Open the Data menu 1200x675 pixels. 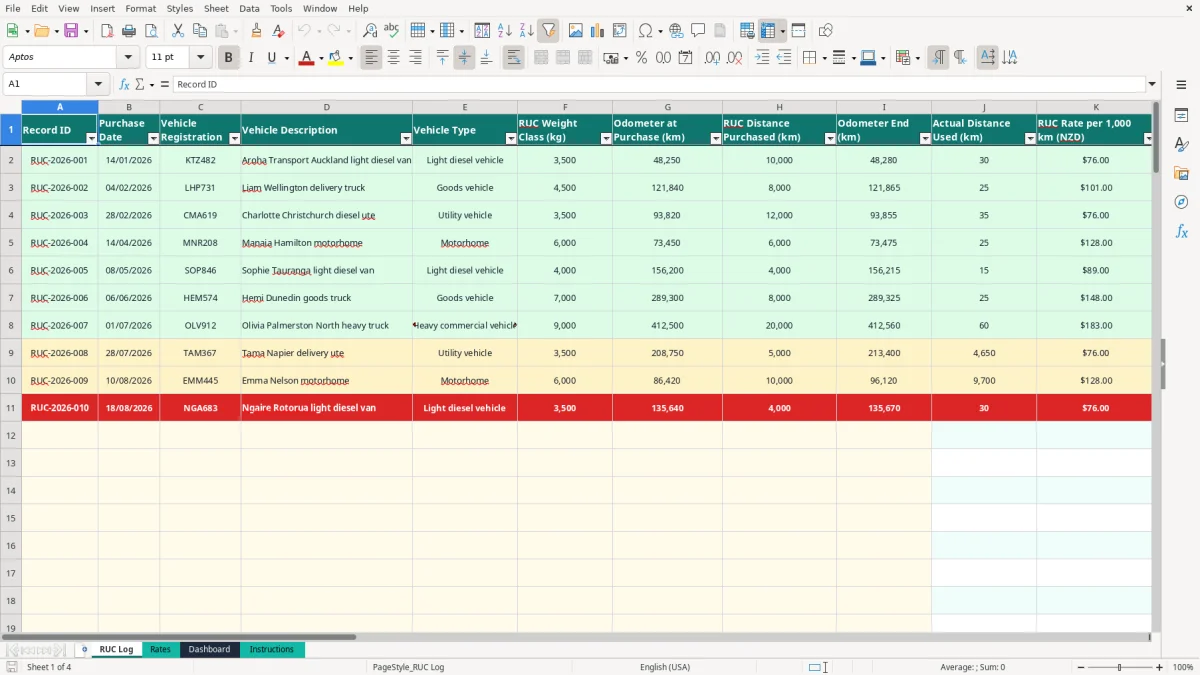click(249, 8)
